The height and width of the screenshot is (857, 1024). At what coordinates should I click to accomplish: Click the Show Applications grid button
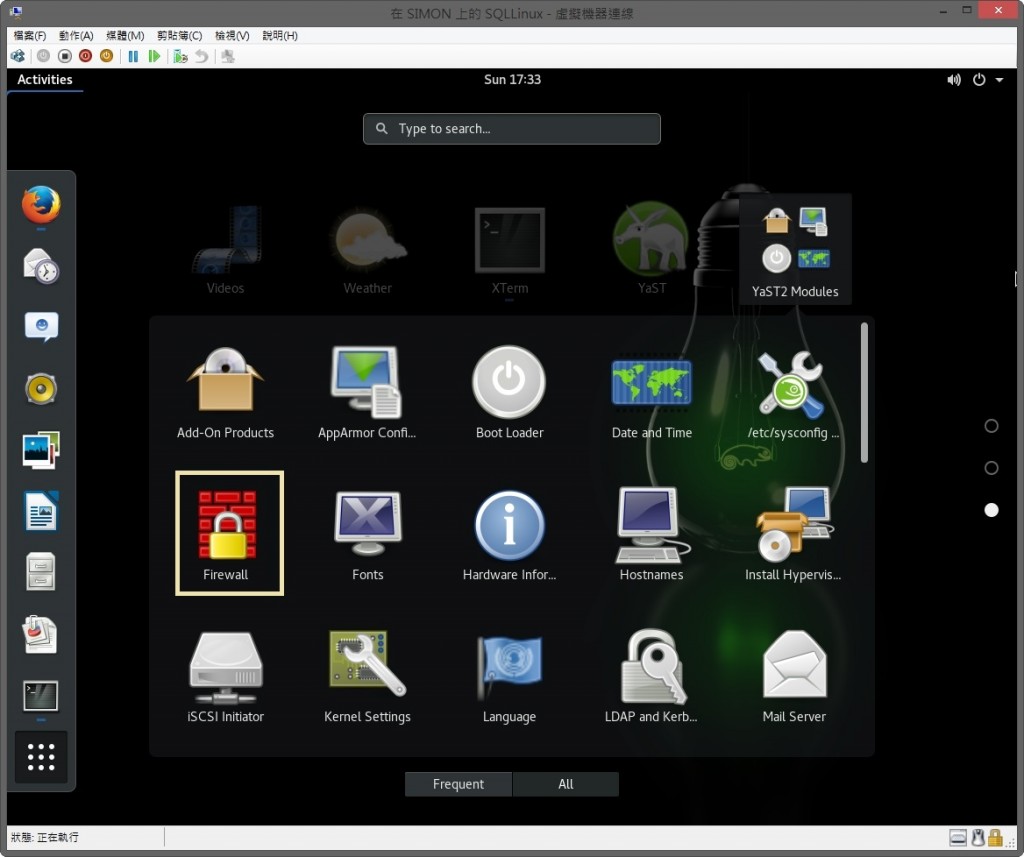[x=41, y=757]
